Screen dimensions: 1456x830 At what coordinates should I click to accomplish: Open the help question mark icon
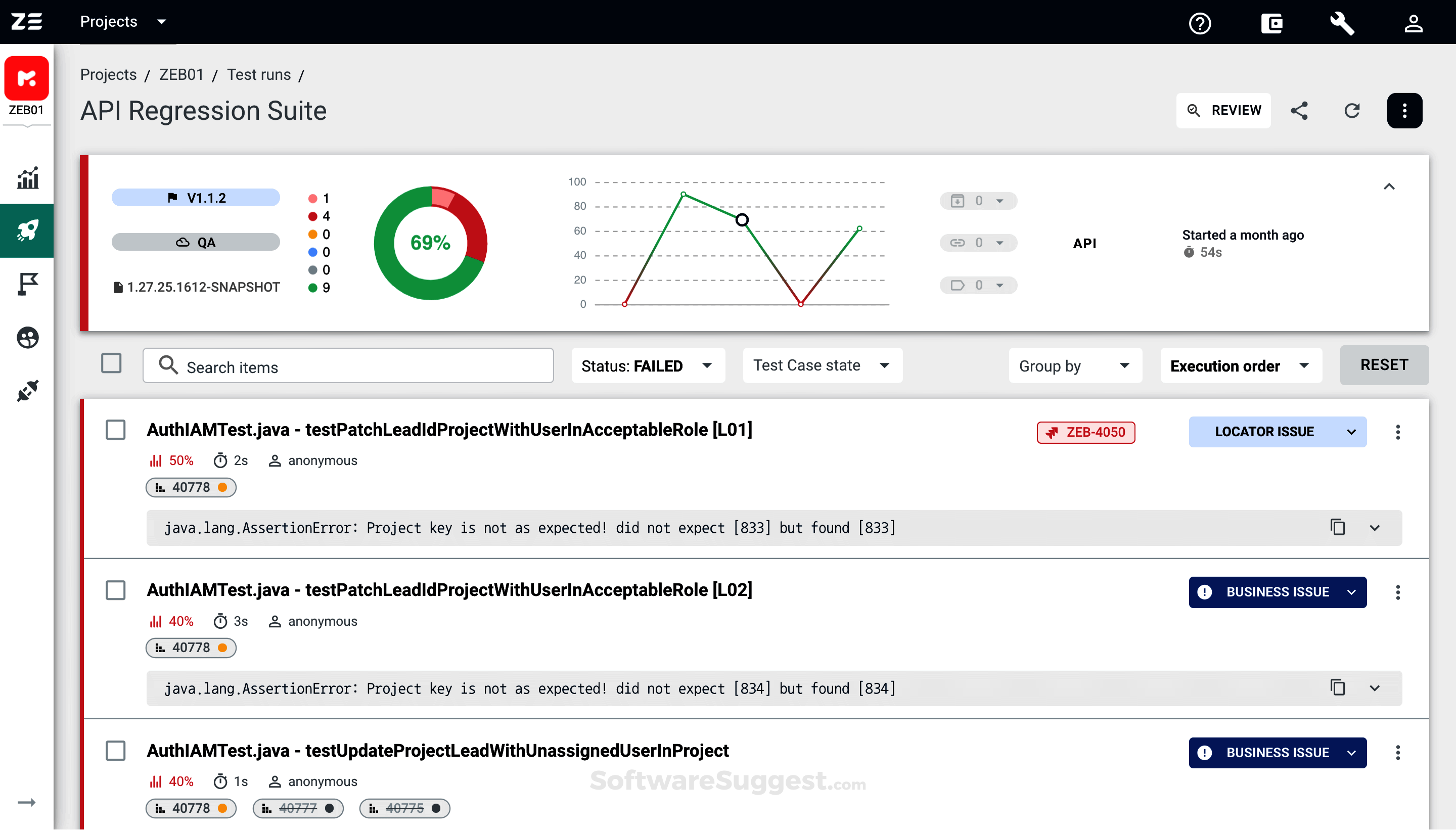tap(1200, 23)
